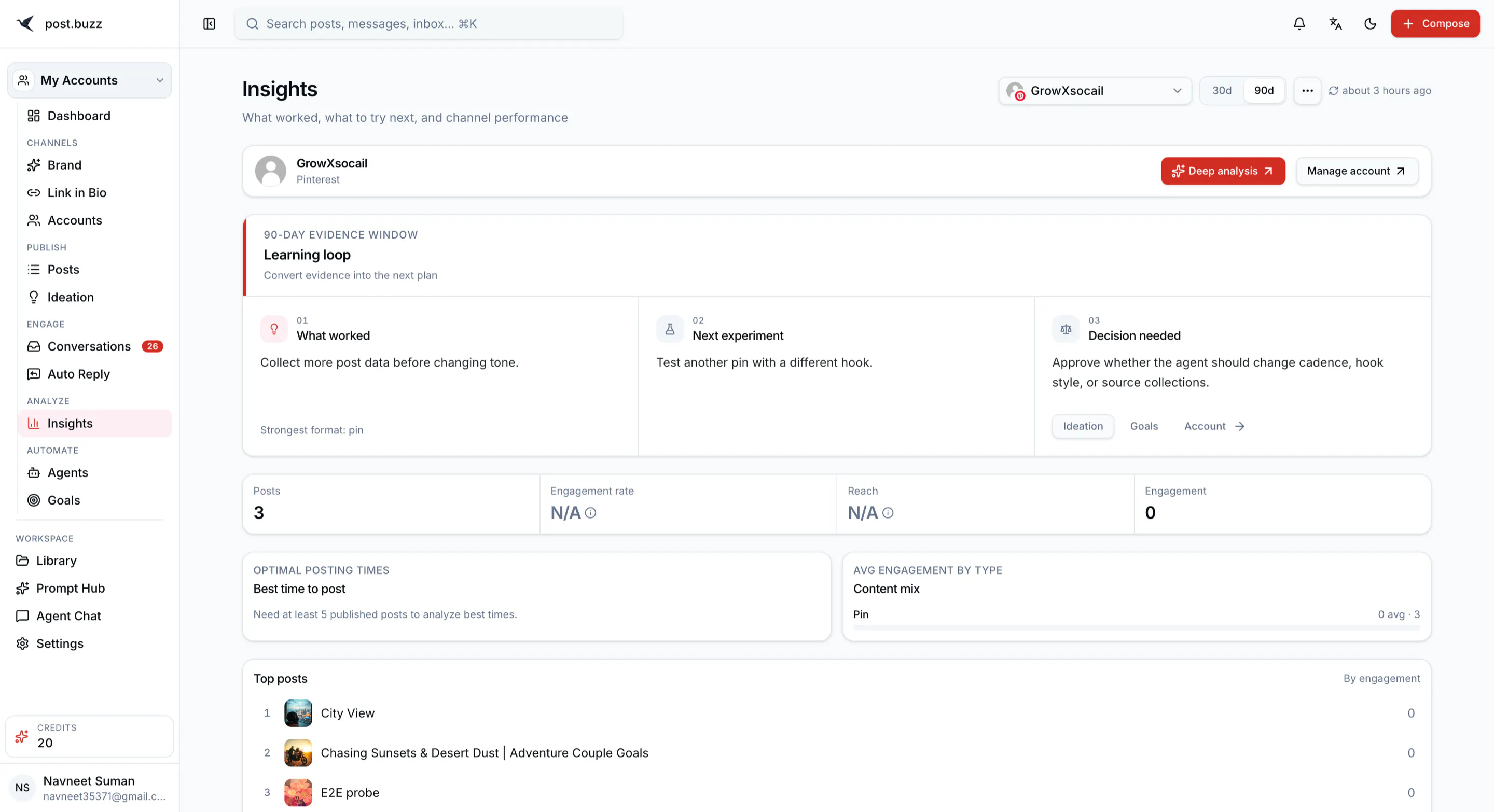Open the Posts list page

pyautogui.click(x=95, y=270)
